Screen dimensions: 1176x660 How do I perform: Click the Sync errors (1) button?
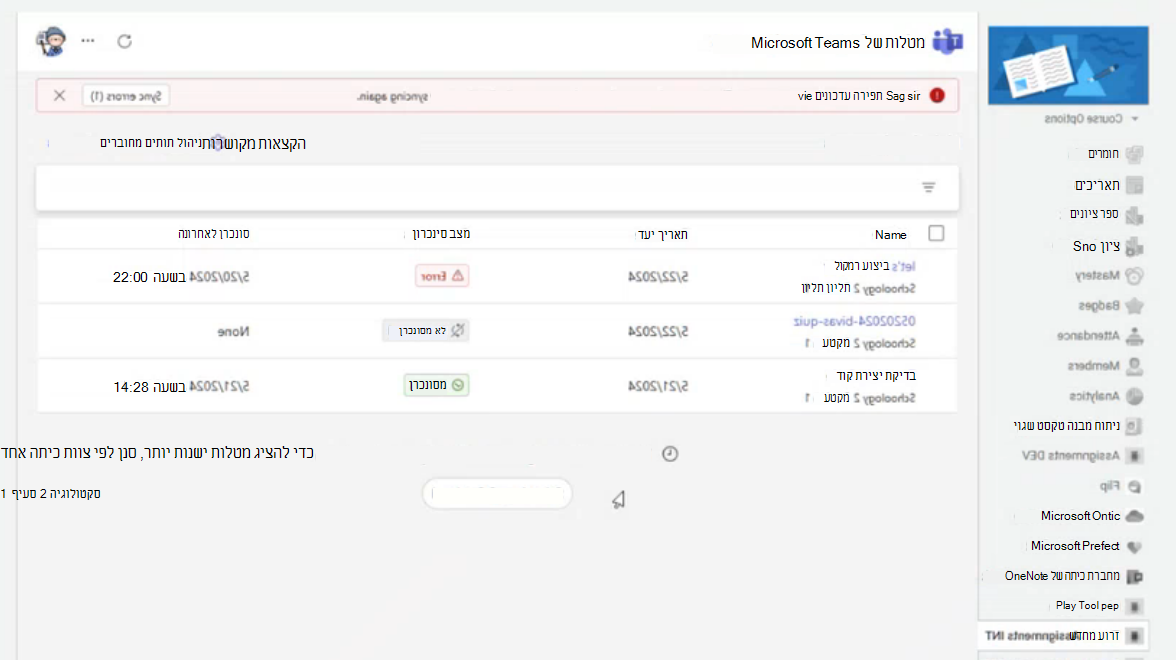click(x=126, y=96)
